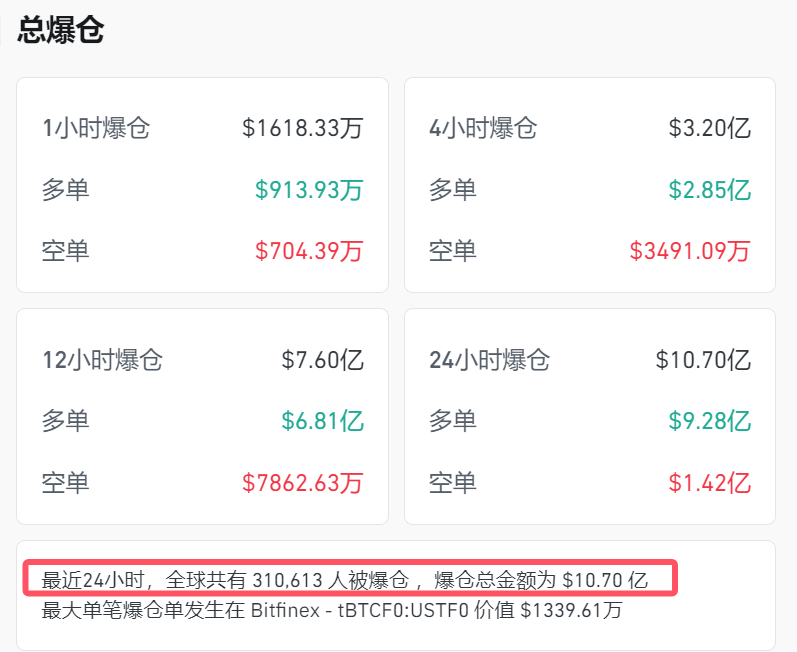This screenshot has width=797, height=652.
Task: Click the red short value $704.39万
Action: (x=308, y=250)
